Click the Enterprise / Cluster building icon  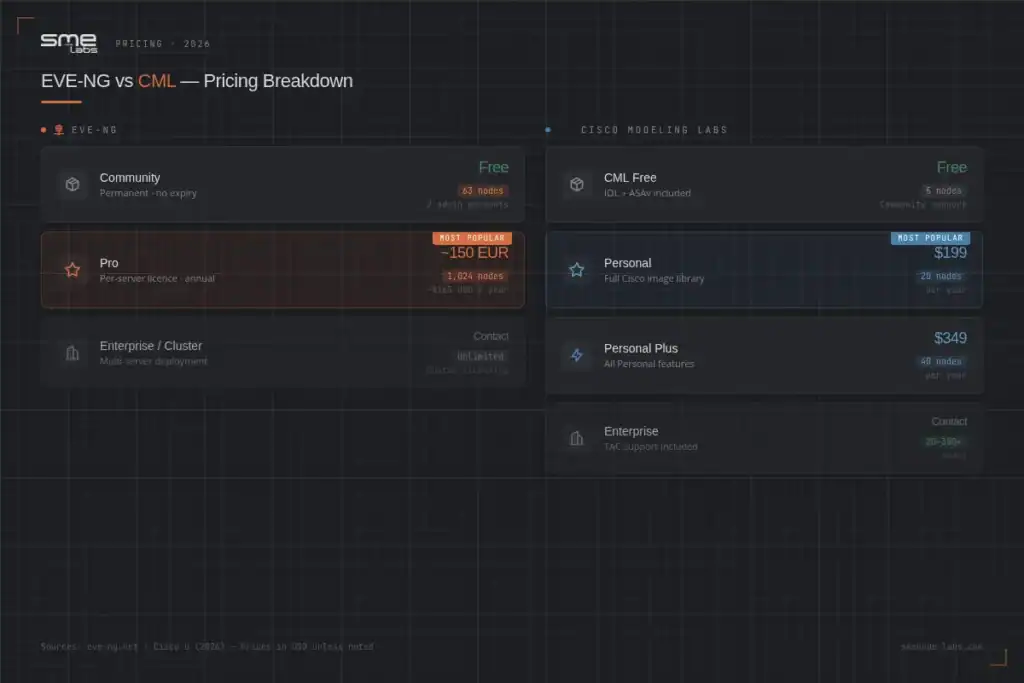point(72,353)
